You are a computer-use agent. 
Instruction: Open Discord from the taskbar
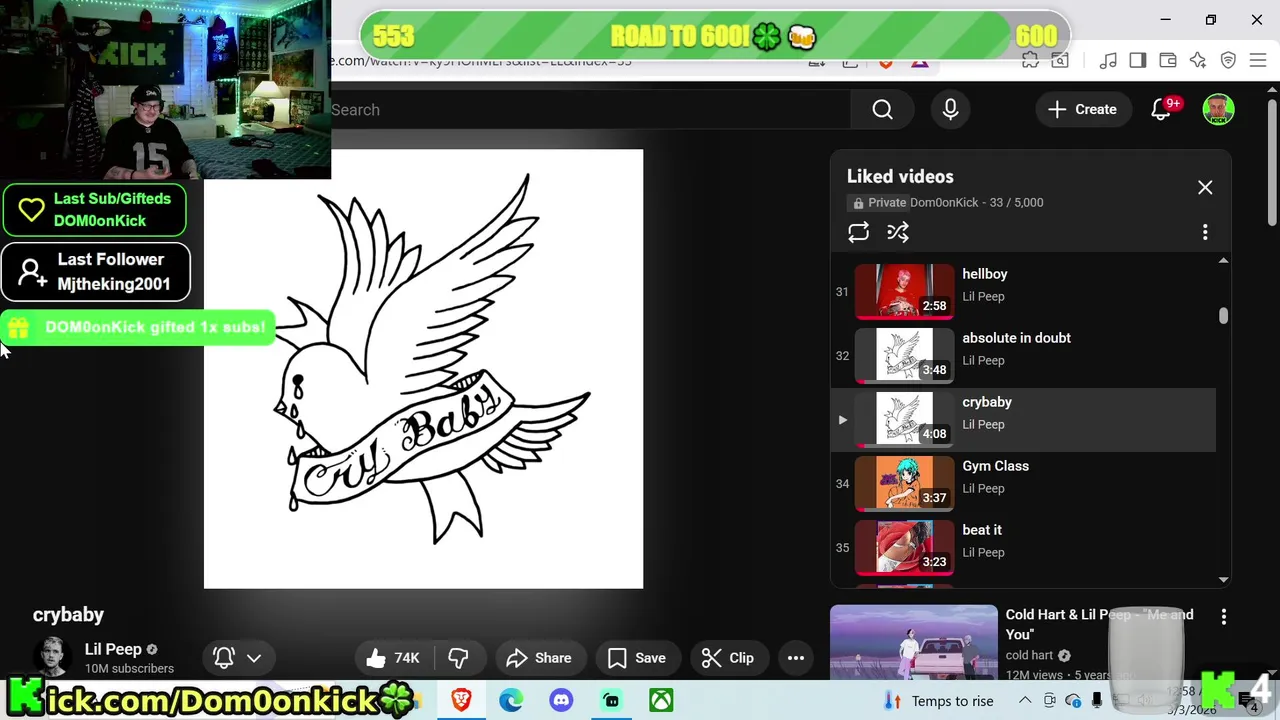(x=561, y=700)
